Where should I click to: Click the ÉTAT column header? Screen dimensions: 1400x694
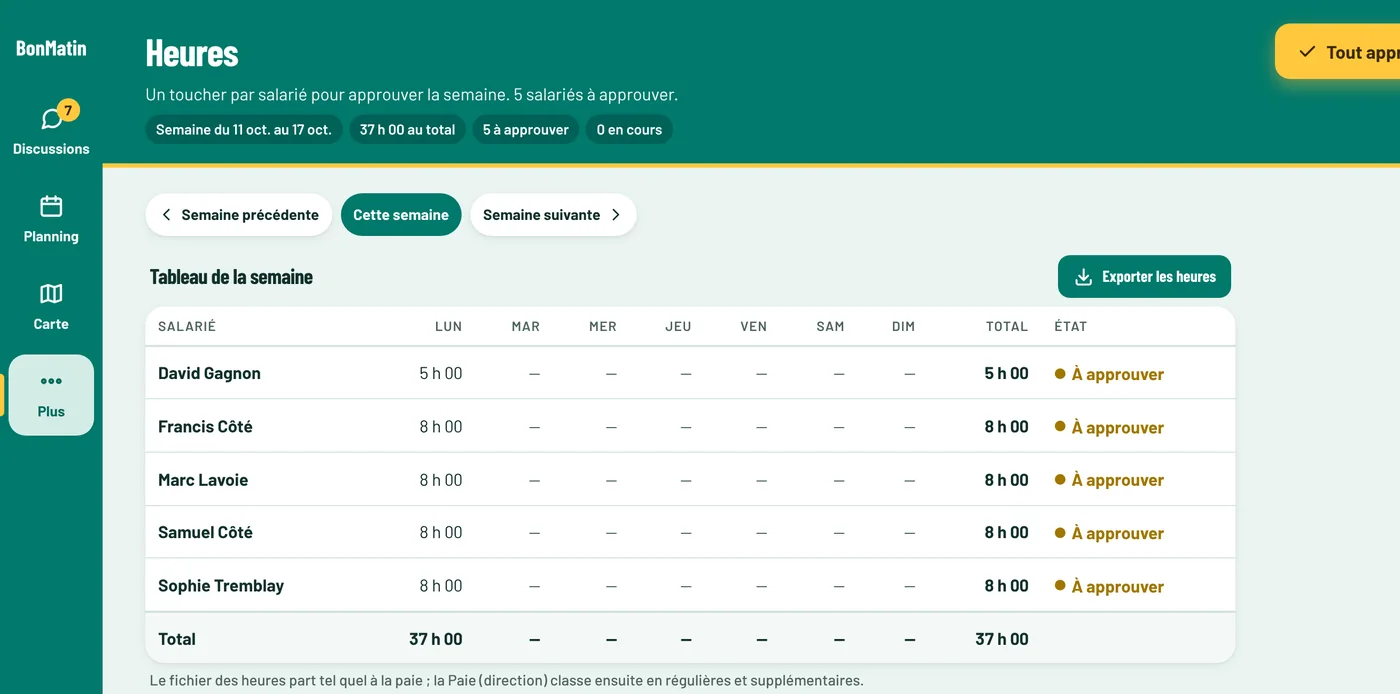1071,326
